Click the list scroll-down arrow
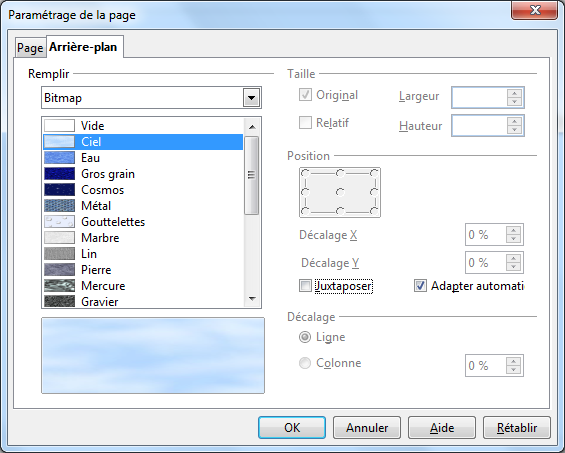The width and height of the screenshot is (565, 453). pos(252,299)
